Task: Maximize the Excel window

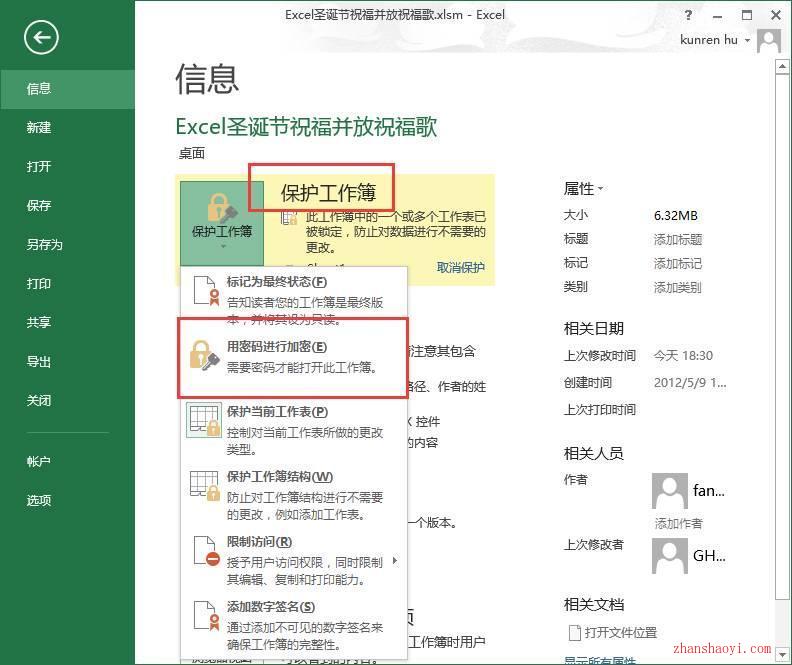Action: click(x=747, y=15)
